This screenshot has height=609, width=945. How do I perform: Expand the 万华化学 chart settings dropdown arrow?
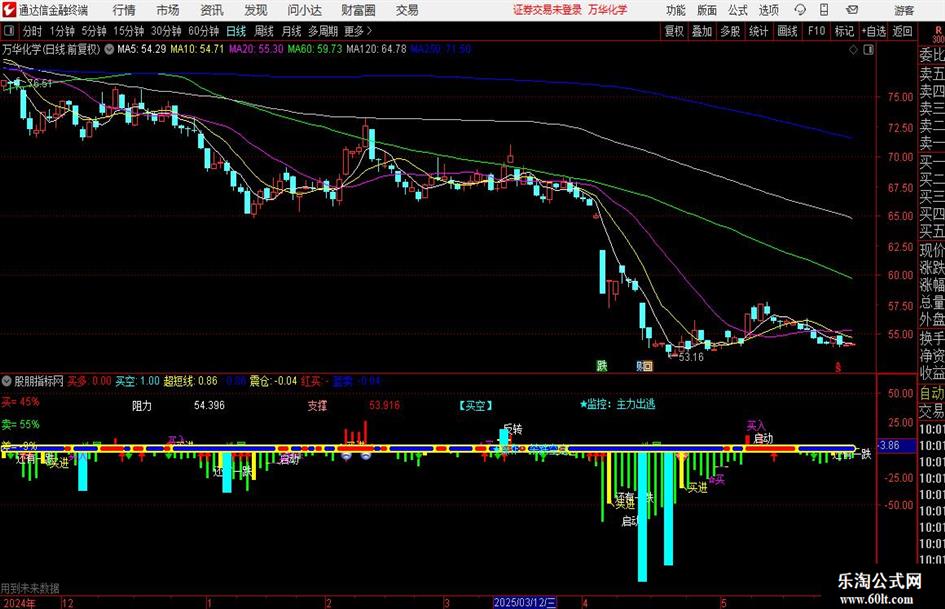click(109, 49)
